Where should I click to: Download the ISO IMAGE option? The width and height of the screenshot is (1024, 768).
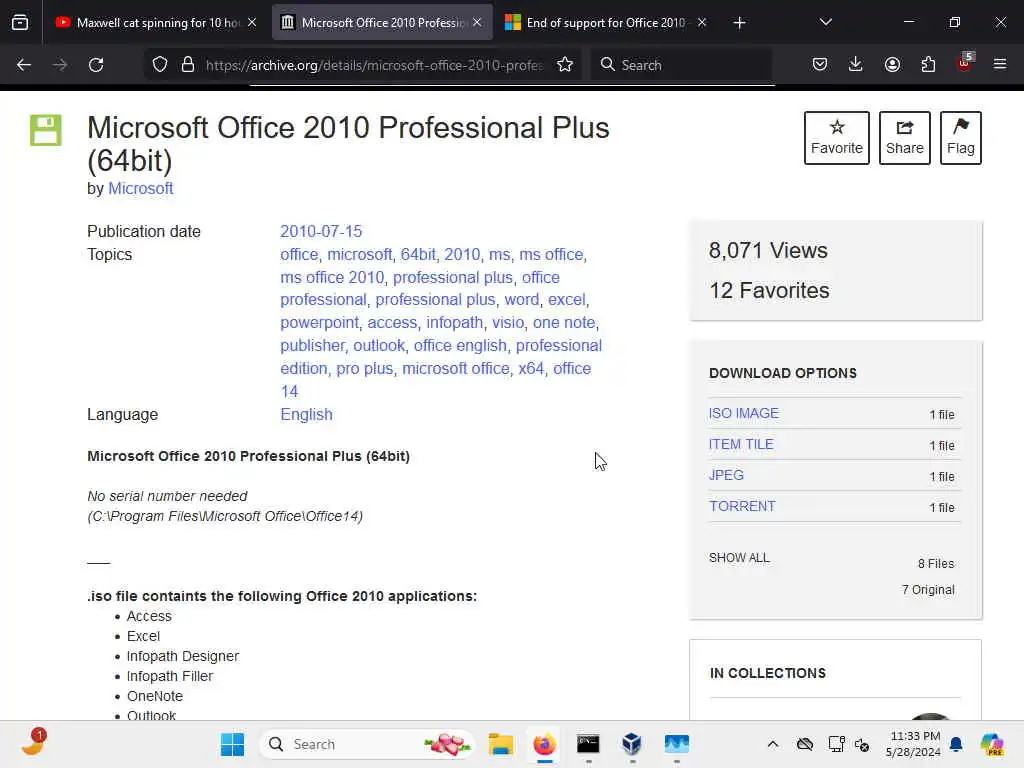[744, 413]
